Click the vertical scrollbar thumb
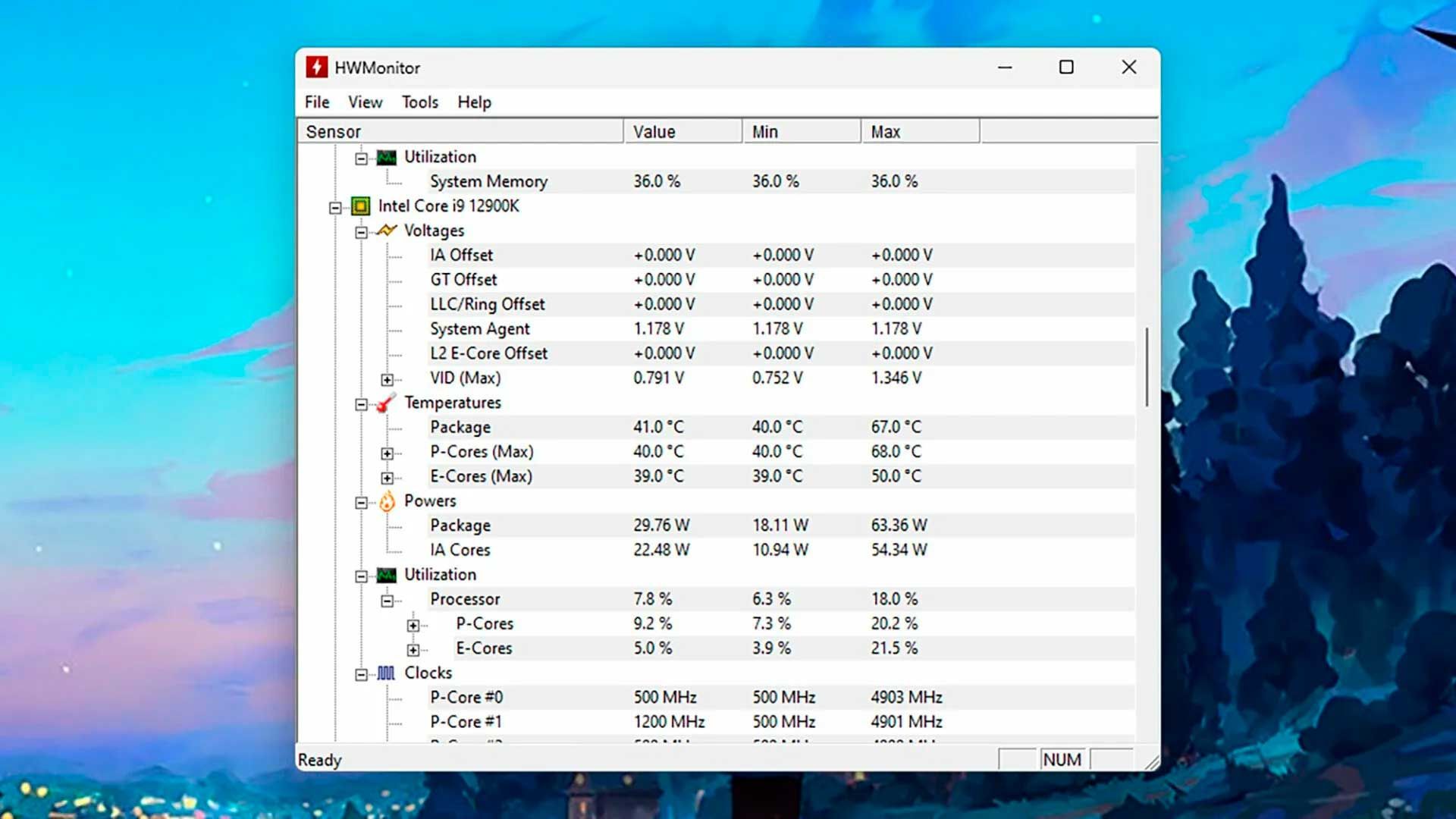The height and width of the screenshot is (819, 1456). tap(1147, 366)
